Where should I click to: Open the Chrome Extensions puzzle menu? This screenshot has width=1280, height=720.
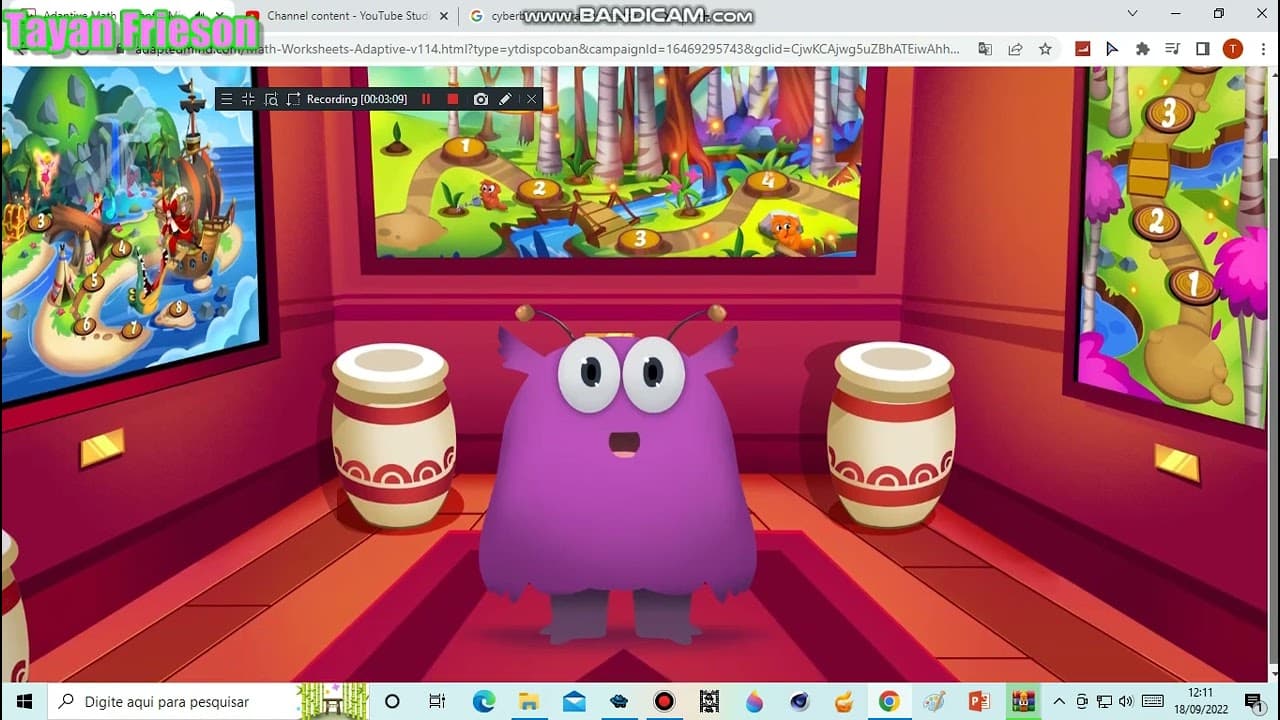pyautogui.click(x=1142, y=49)
